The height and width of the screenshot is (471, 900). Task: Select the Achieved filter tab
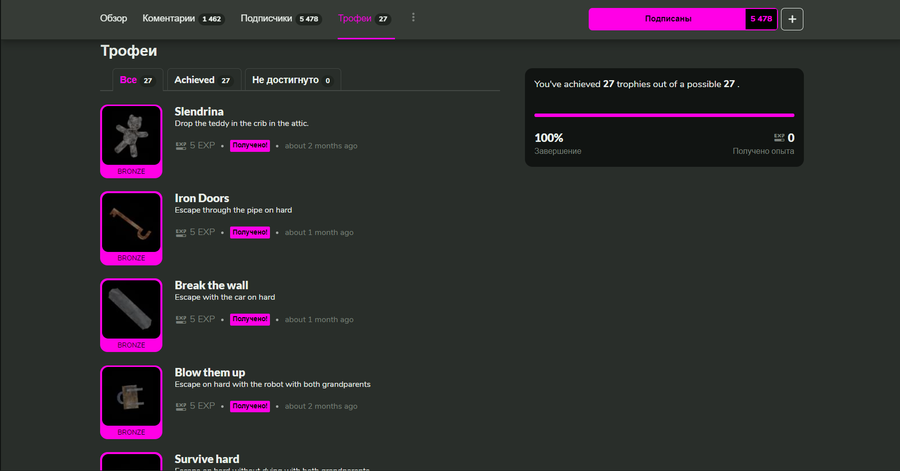(203, 80)
